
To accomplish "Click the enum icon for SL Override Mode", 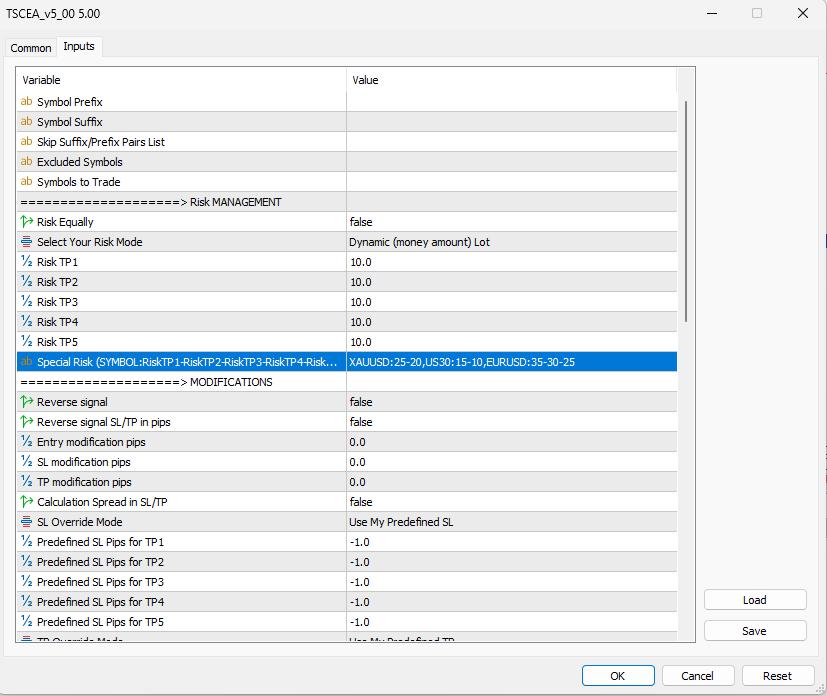I will point(27,522).
